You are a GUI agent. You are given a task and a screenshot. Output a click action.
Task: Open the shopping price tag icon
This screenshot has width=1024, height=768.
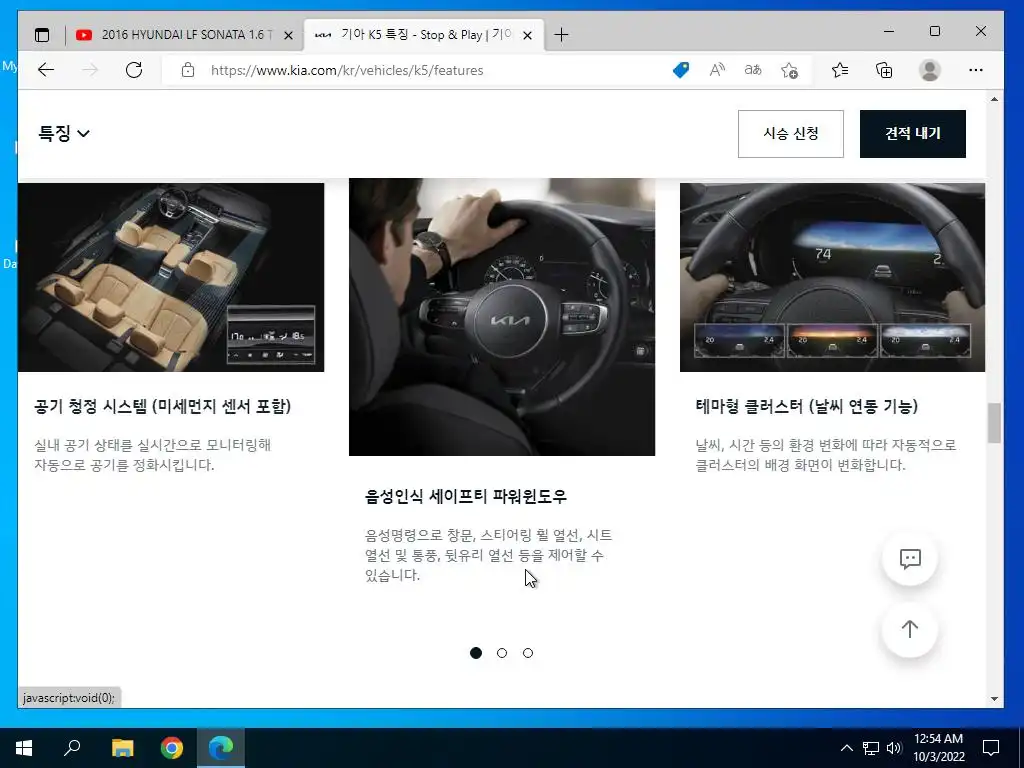(x=680, y=70)
